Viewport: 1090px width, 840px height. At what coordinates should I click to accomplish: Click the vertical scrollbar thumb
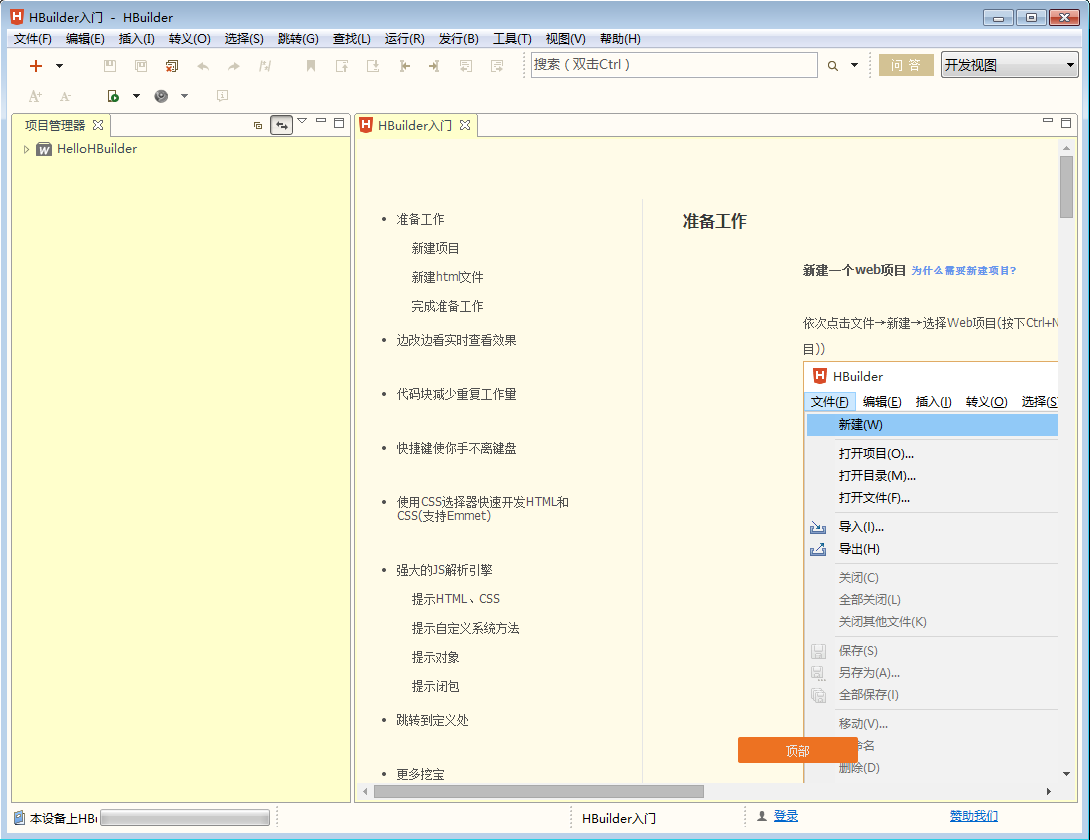coord(1066,186)
